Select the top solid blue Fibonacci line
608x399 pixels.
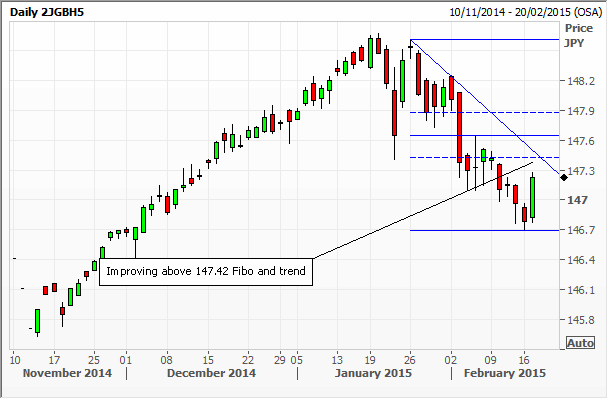coord(484,40)
